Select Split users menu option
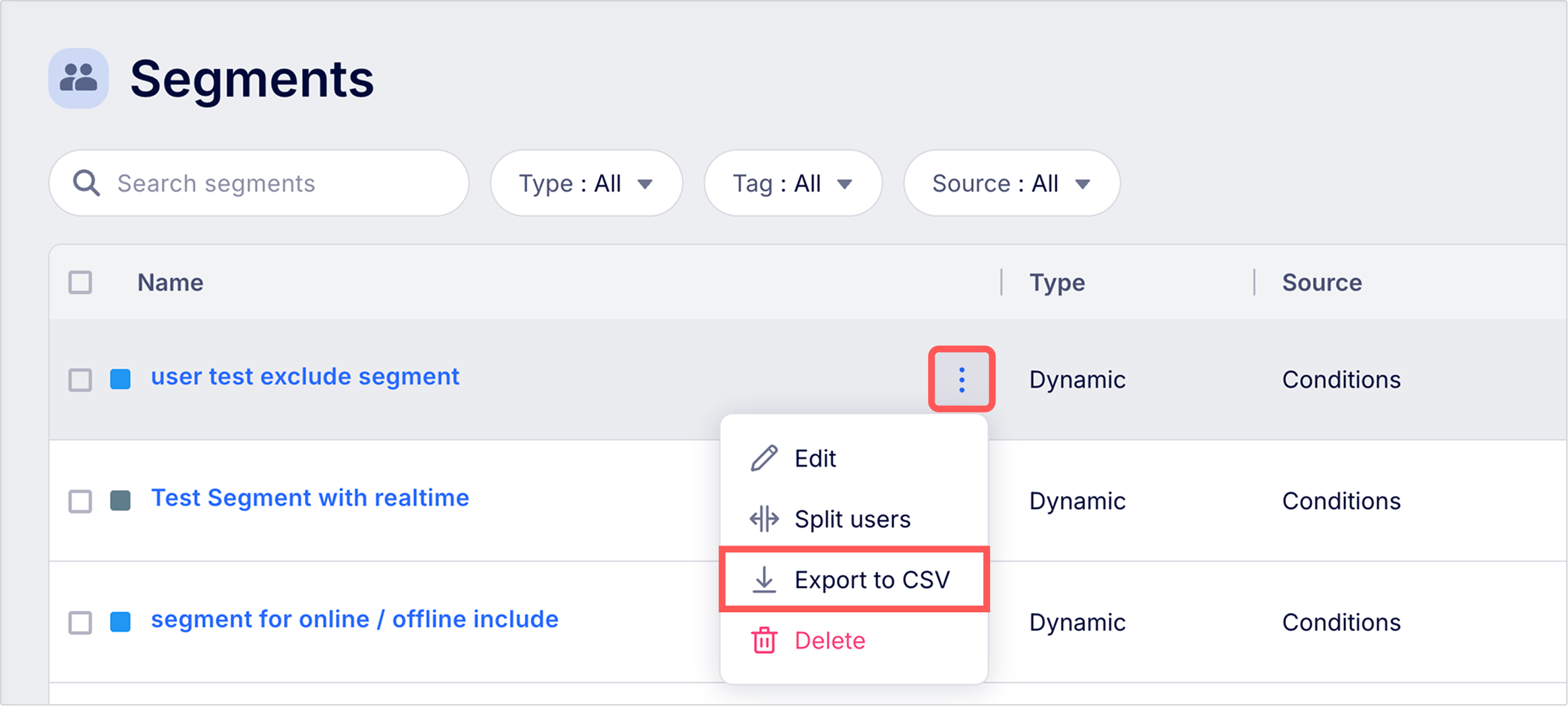The width and height of the screenshot is (1568, 706). click(852, 519)
